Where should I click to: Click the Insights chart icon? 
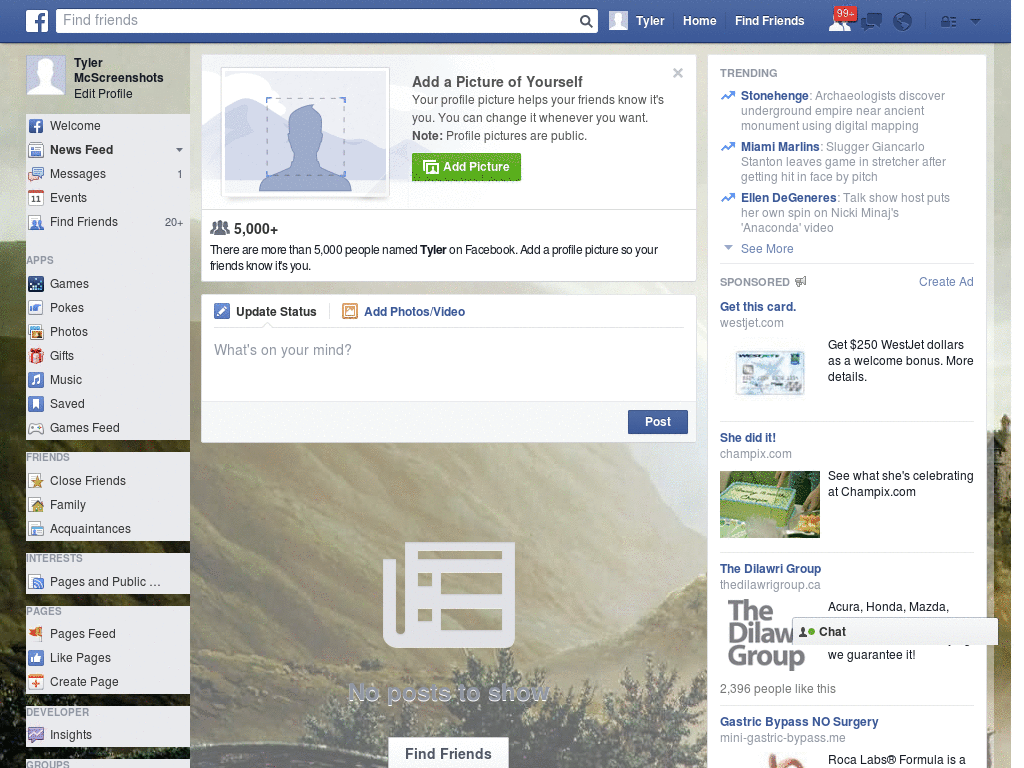coord(36,735)
